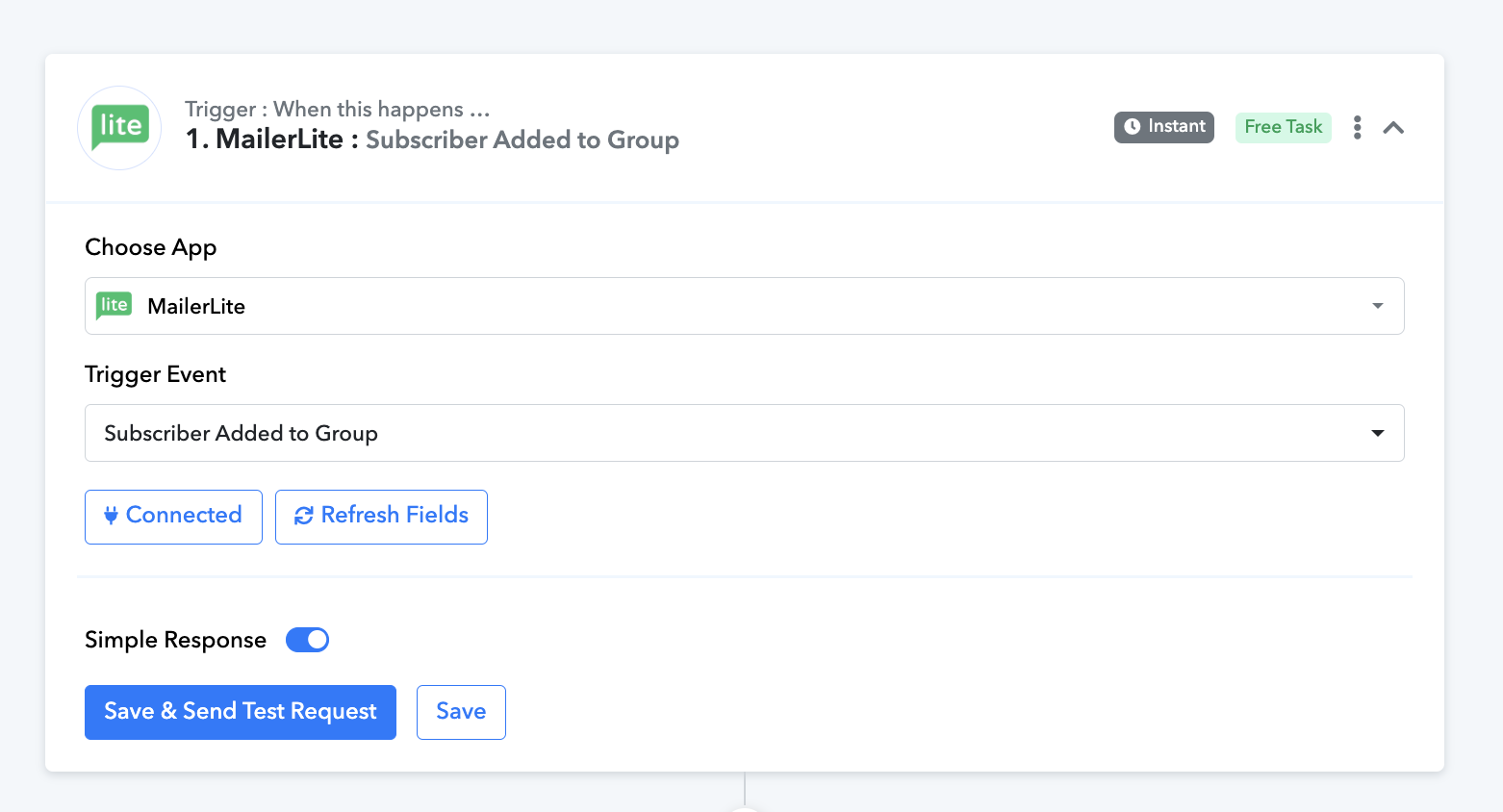Viewport: 1503px width, 812px height.
Task: Click the Free Task badge
Action: coord(1284,127)
